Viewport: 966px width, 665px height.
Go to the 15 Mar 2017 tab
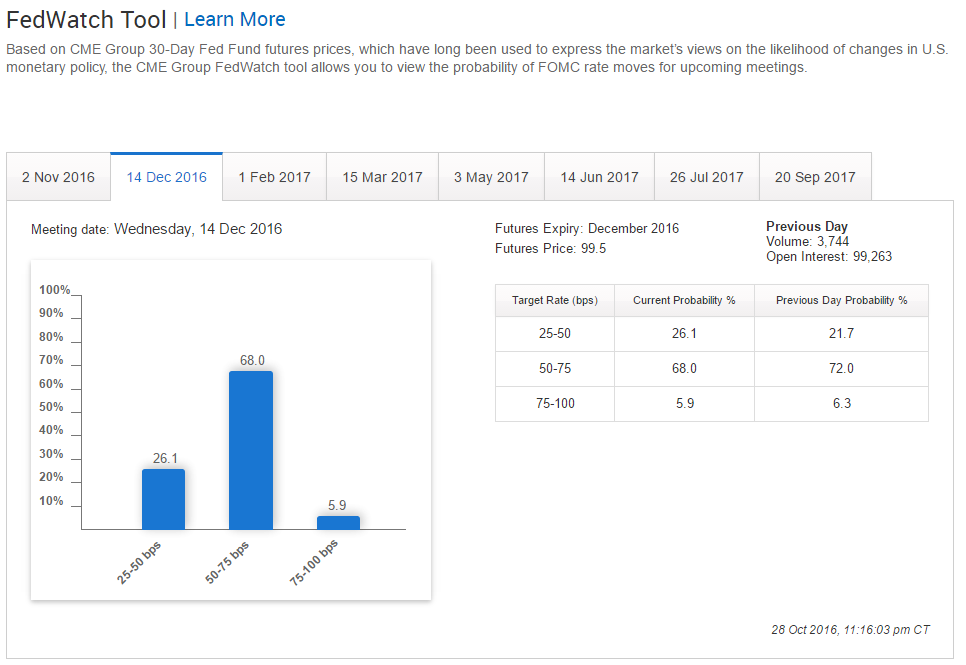pyautogui.click(x=382, y=177)
